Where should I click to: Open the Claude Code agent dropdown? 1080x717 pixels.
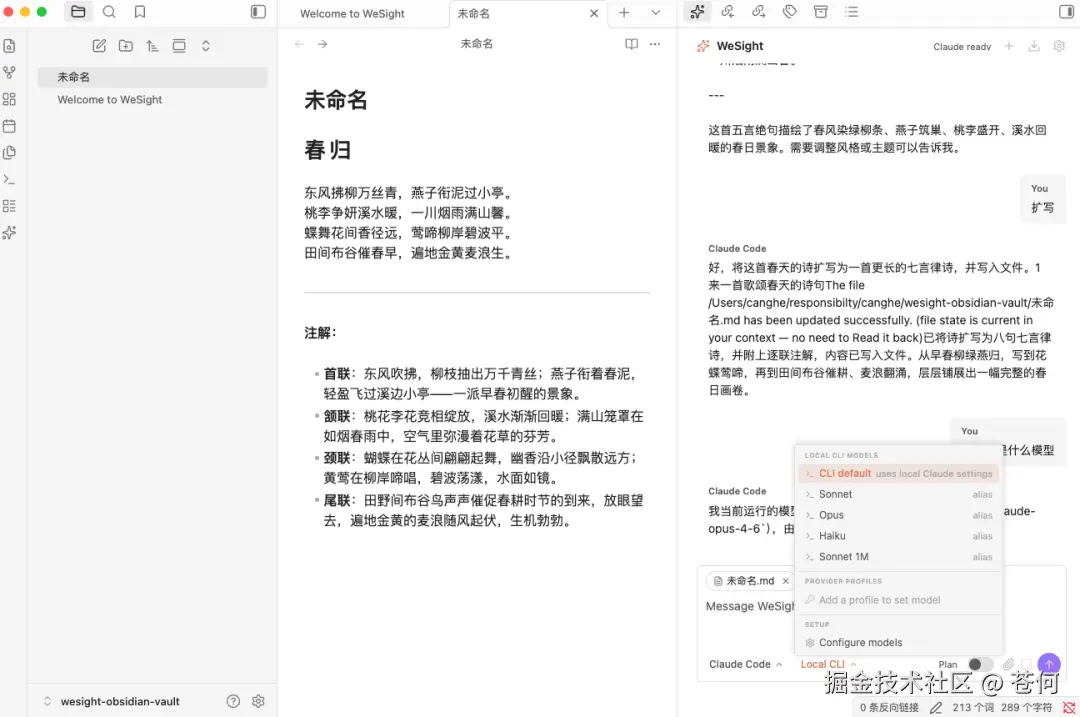click(x=746, y=665)
